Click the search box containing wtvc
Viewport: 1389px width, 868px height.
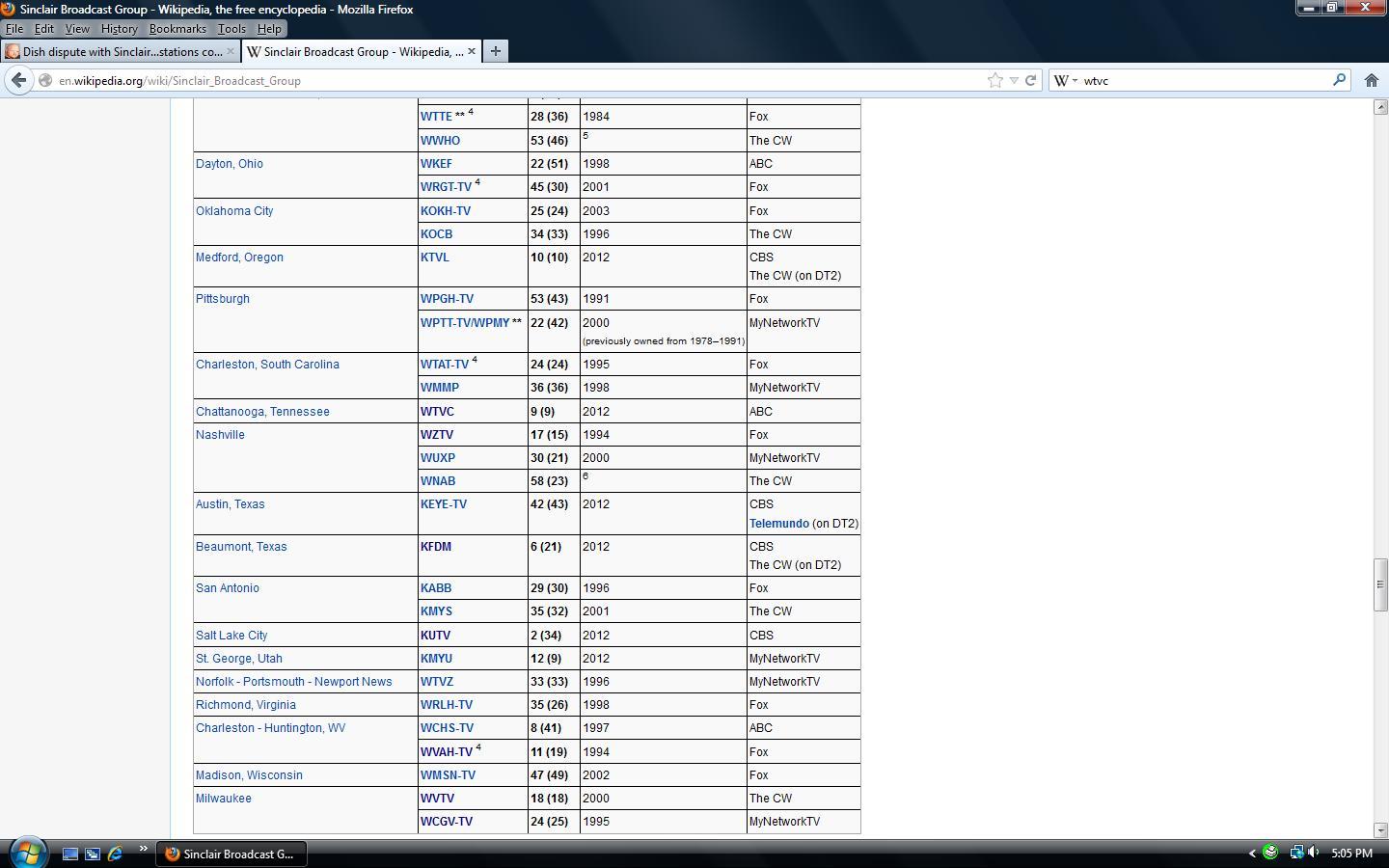click(x=1206, y=81)
